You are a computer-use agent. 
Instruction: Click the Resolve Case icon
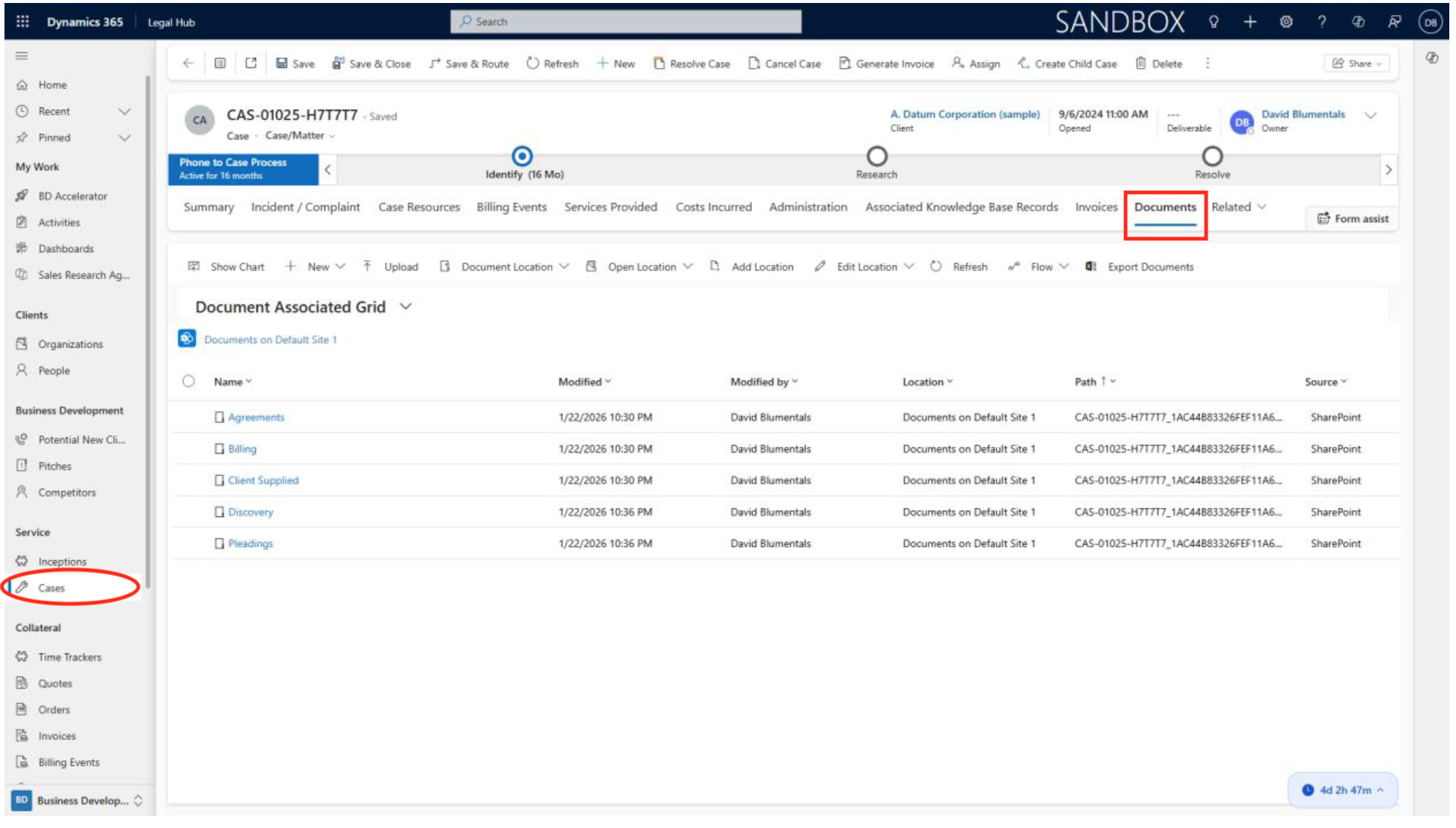point(659,63)
